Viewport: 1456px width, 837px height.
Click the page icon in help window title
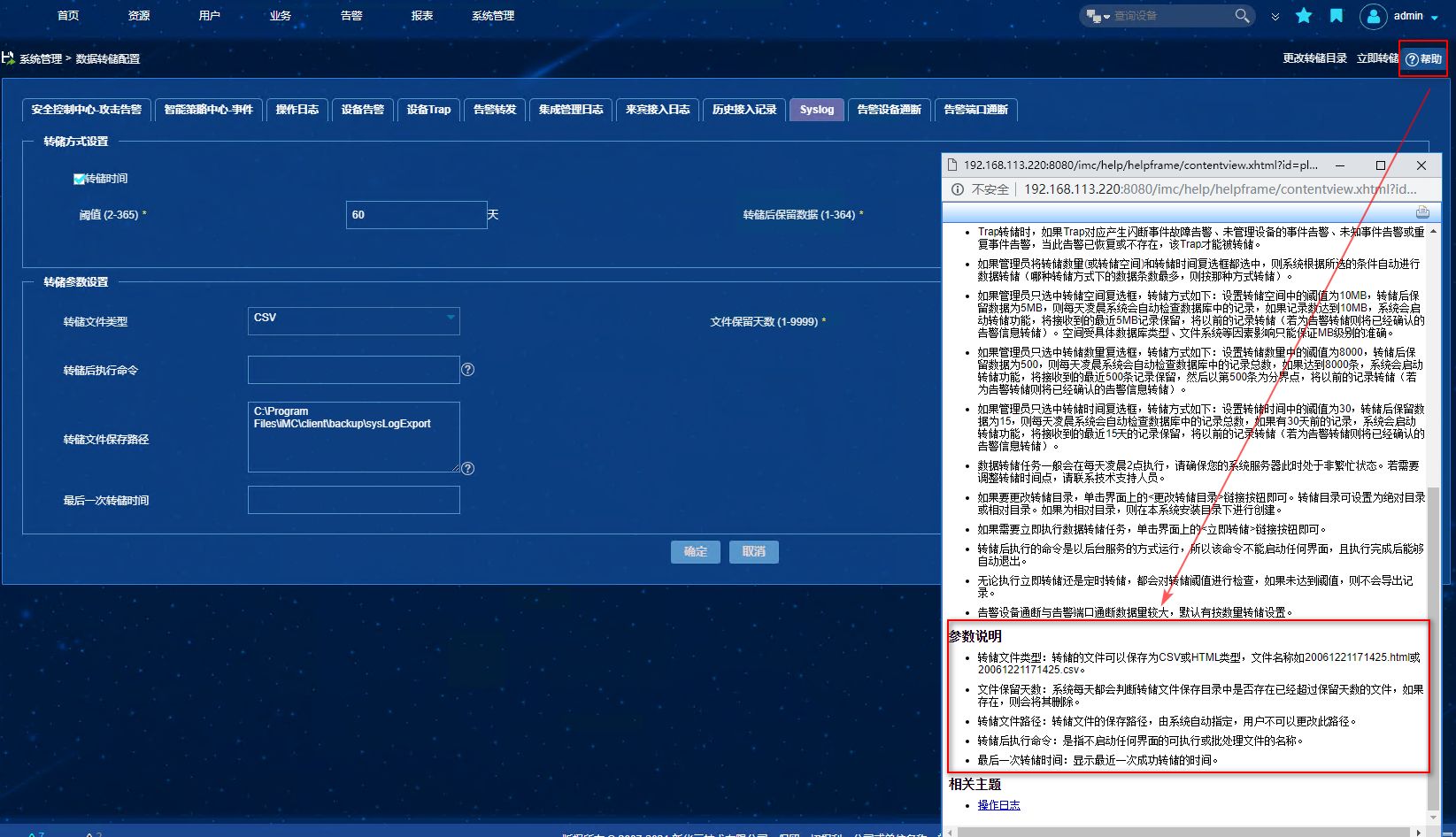(x=952, y=165)
